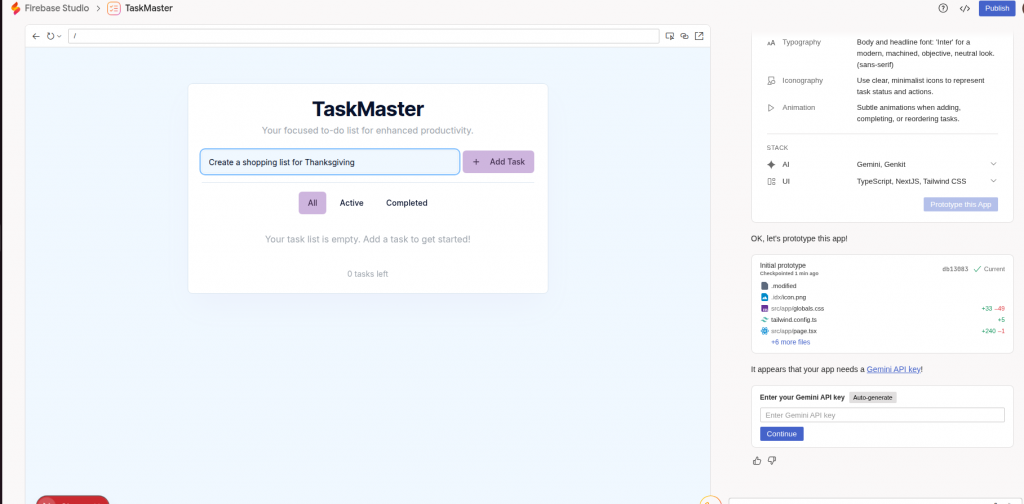Open the Gemini API key link
This screenshot has width=1024, height=504.
coord(893,370)
